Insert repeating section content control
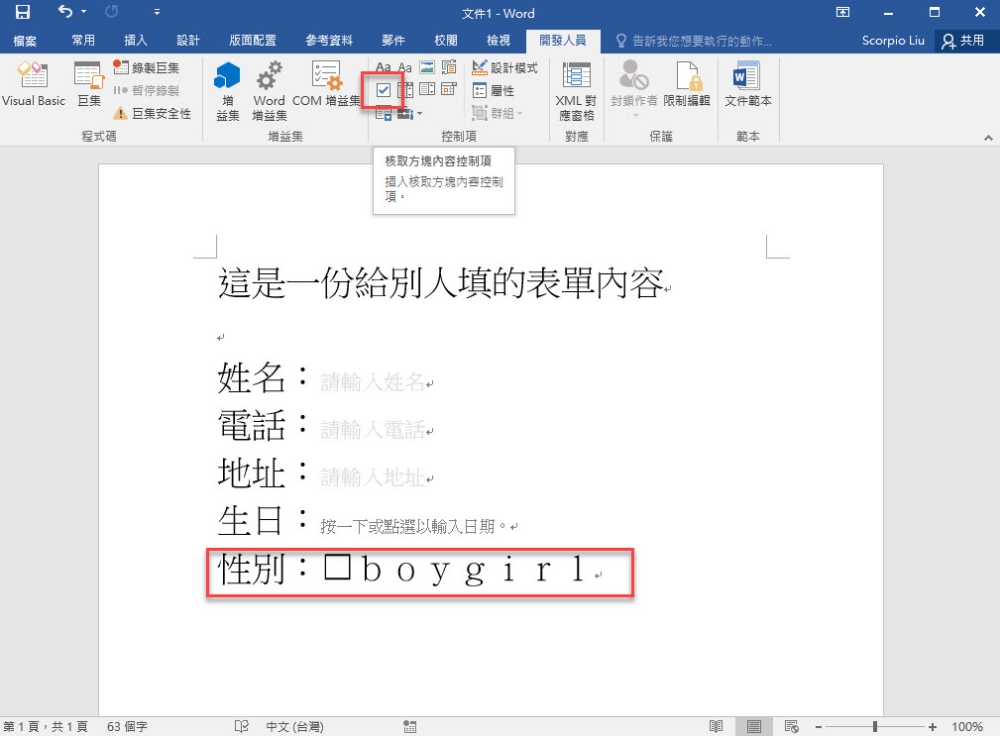Screen dimensions: 1000x736 pyautogui.click(x=383, y=114)
